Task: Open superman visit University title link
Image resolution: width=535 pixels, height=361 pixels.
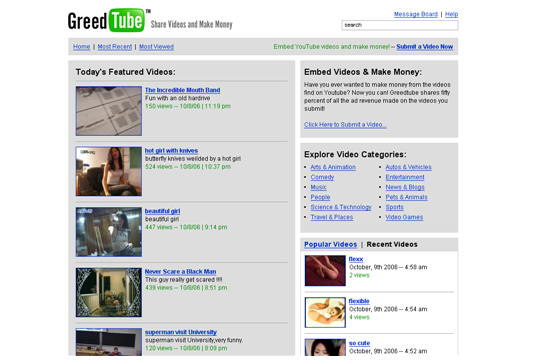Action: click(181, 332)
